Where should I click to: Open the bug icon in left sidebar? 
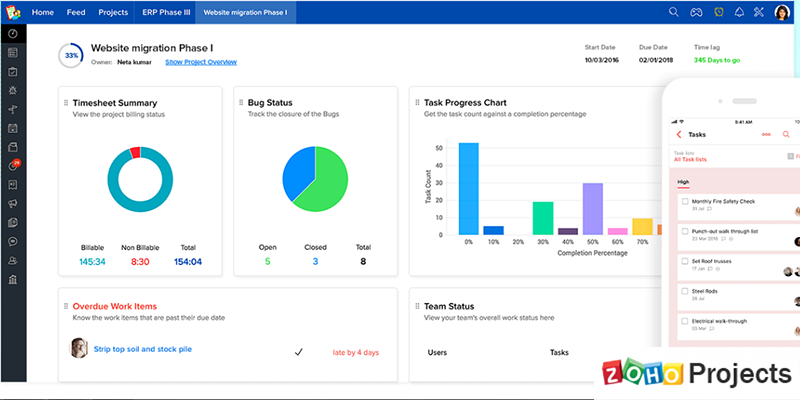[13, 90]
